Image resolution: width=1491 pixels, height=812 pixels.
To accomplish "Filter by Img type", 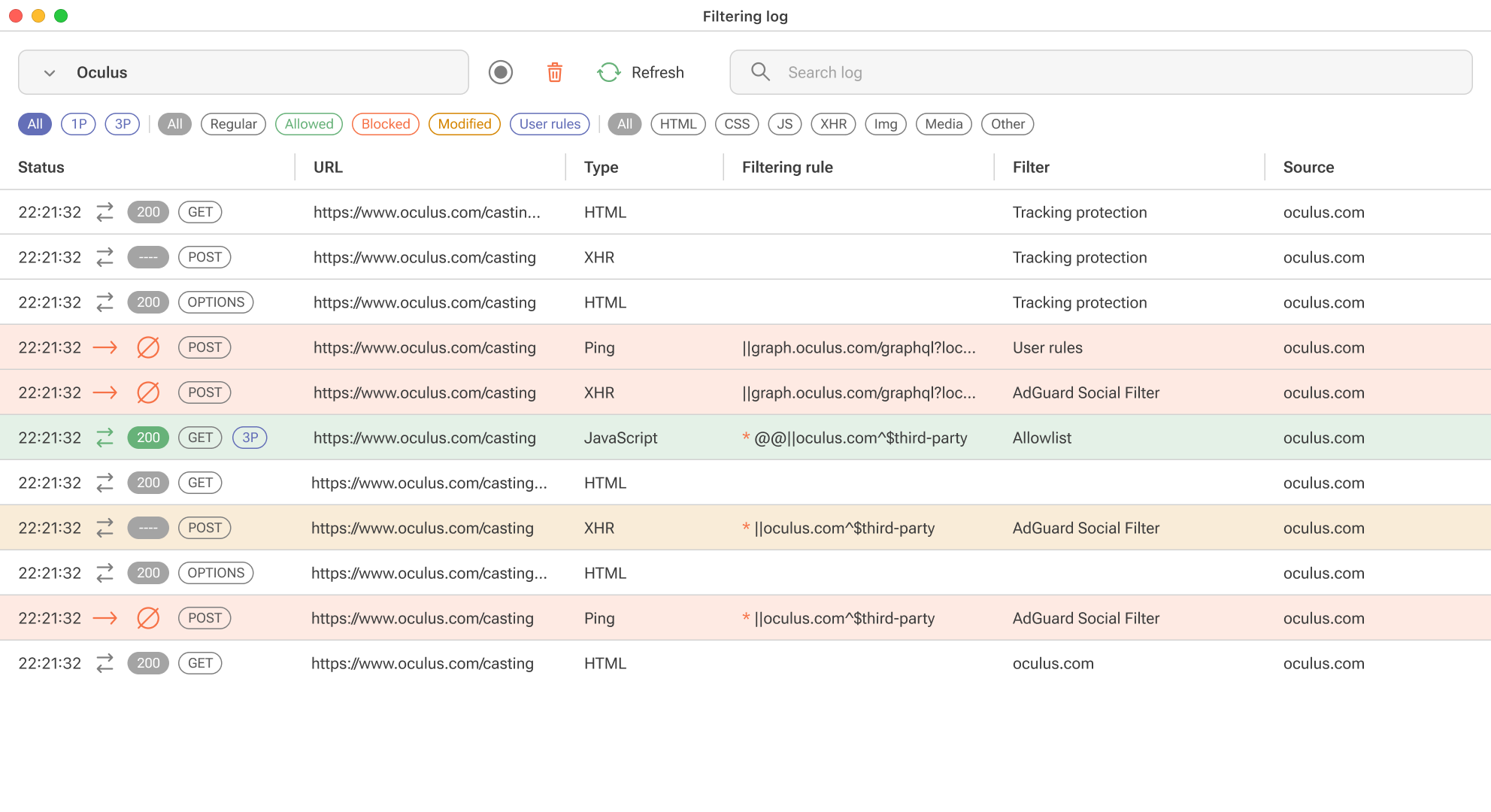I will point(886,124).
